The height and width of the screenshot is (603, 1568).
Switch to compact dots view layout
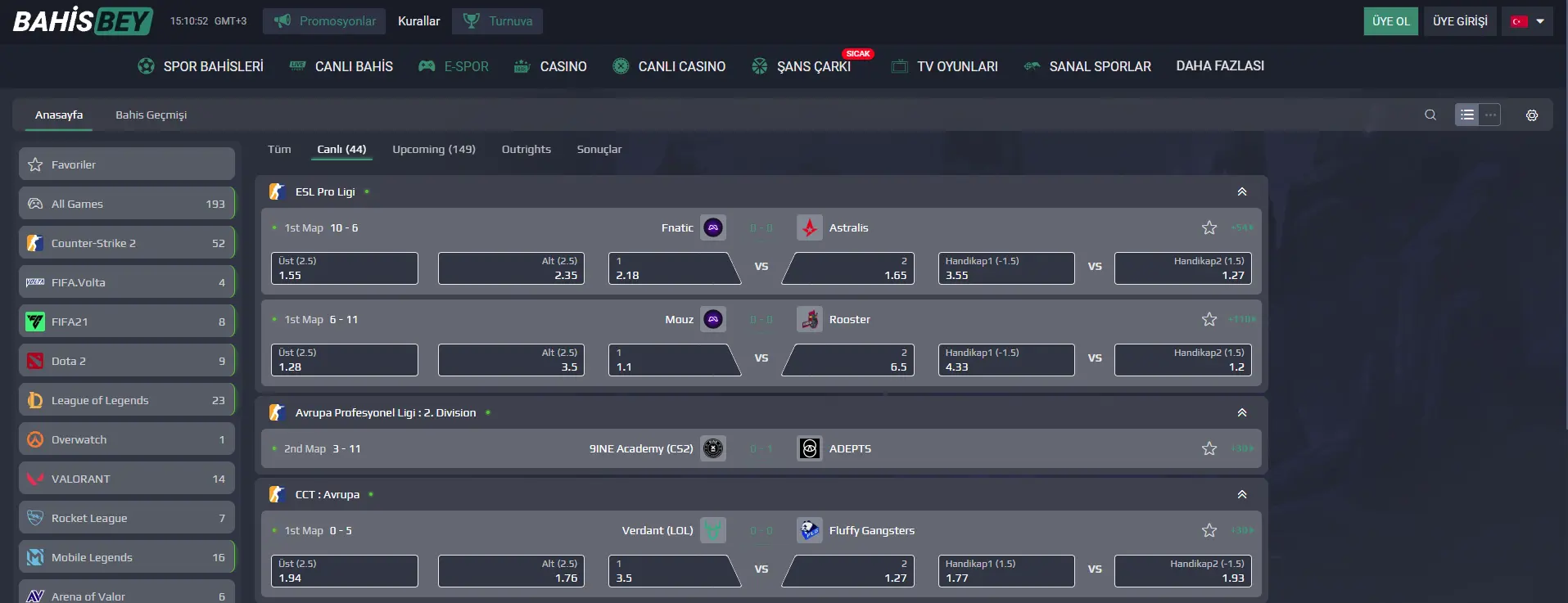[x=1490, y=115]
